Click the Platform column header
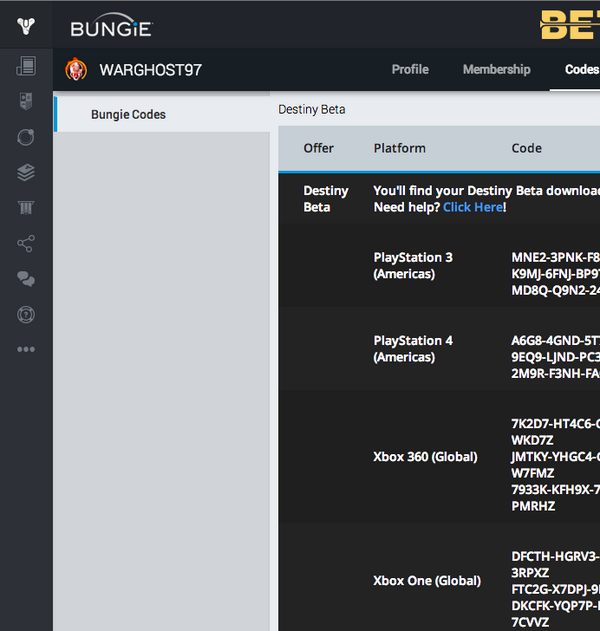Viewport: 600px width, 631px height. (x=400, y=148)
